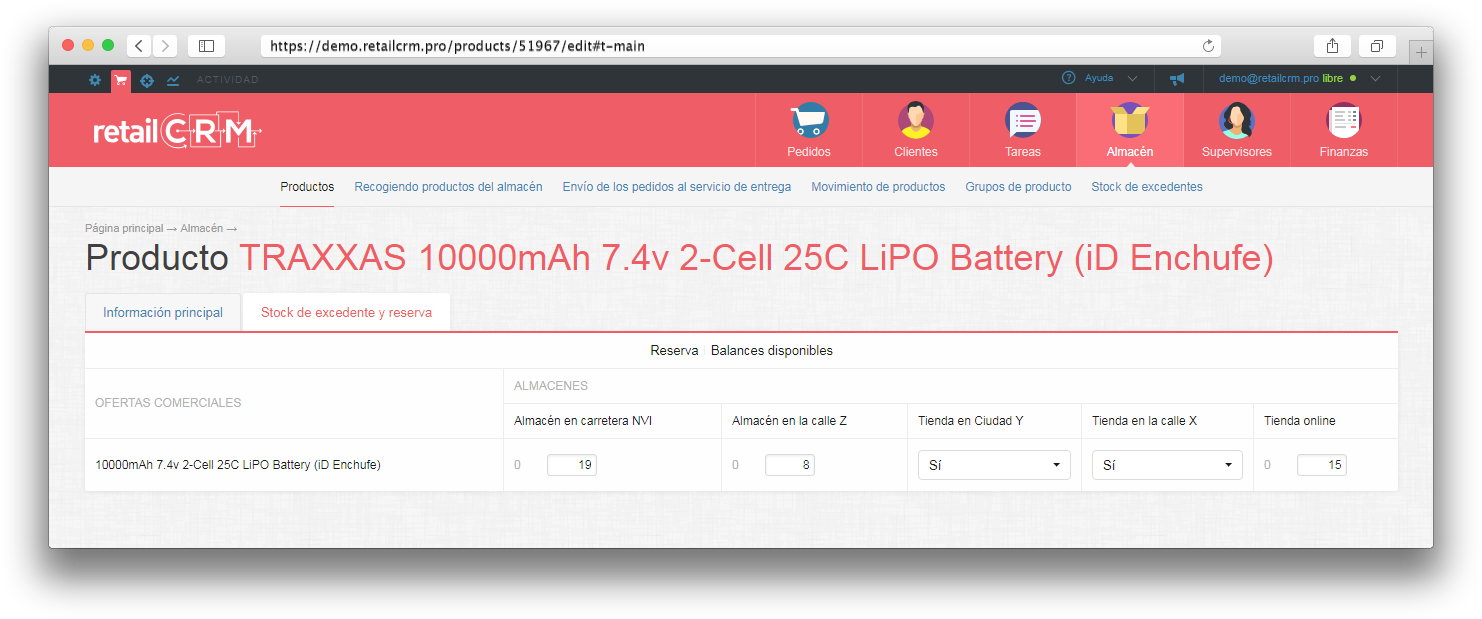Open Stock de excedentes menu item

[x=1147, y=187]
